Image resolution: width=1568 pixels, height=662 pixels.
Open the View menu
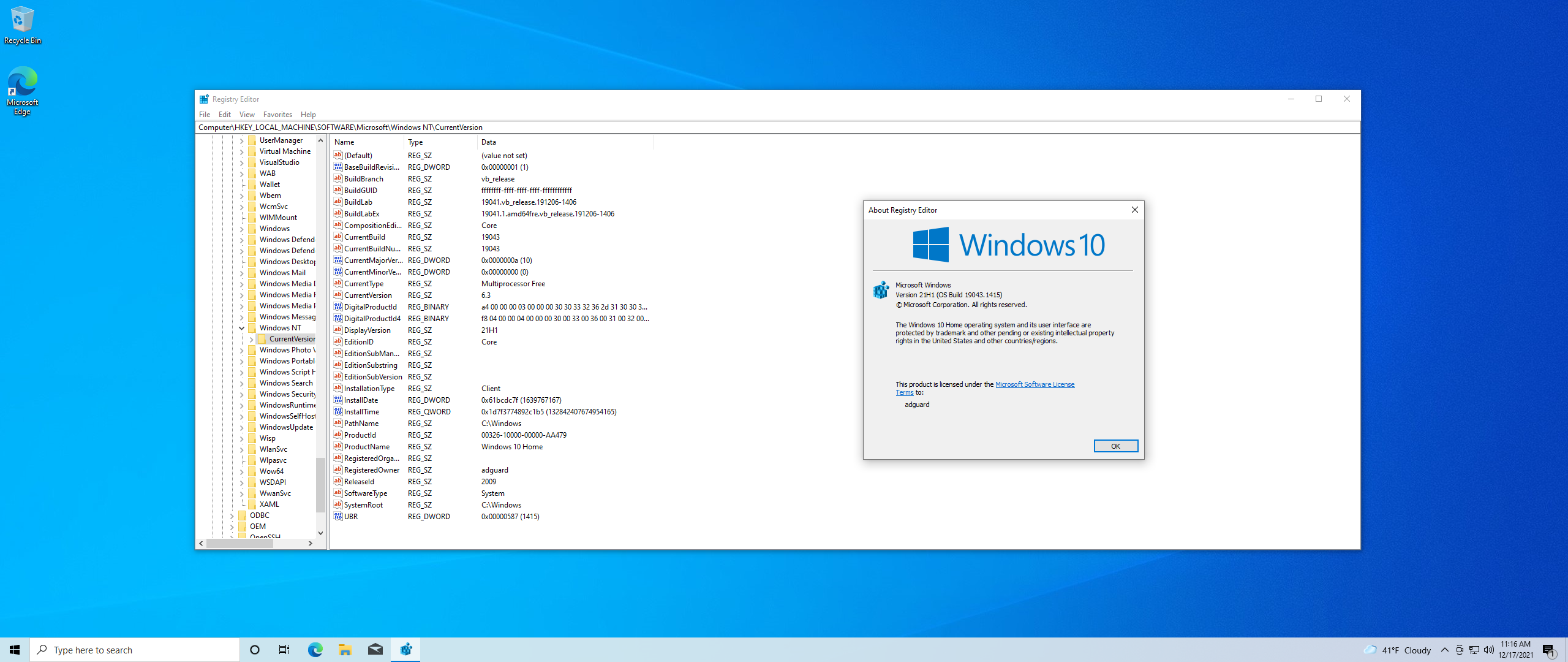click(247, 114)
